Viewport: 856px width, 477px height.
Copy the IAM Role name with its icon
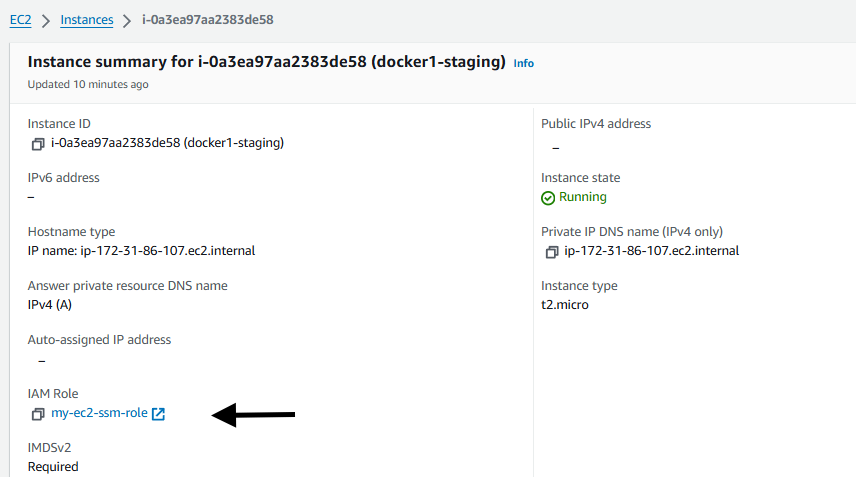tap(38, 414)
